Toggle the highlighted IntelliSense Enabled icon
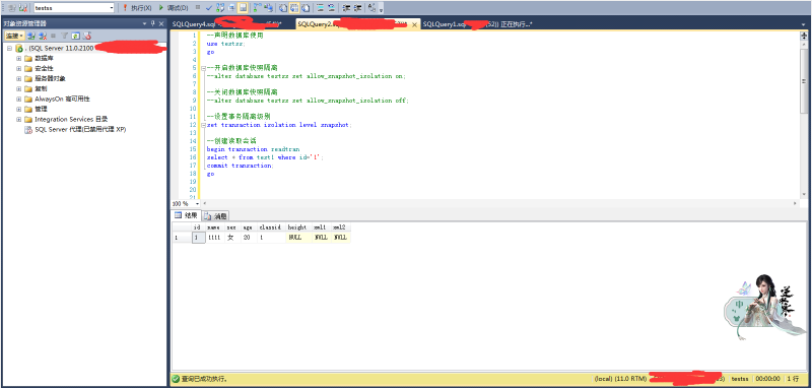 coord(243,8)
